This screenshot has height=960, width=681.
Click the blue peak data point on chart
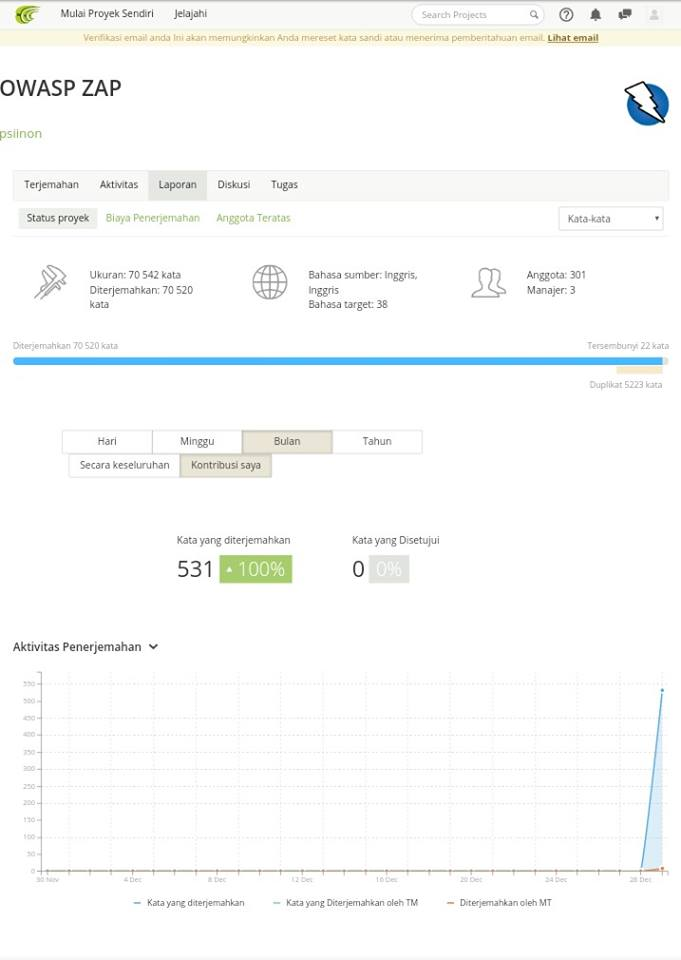coord(662,690)
